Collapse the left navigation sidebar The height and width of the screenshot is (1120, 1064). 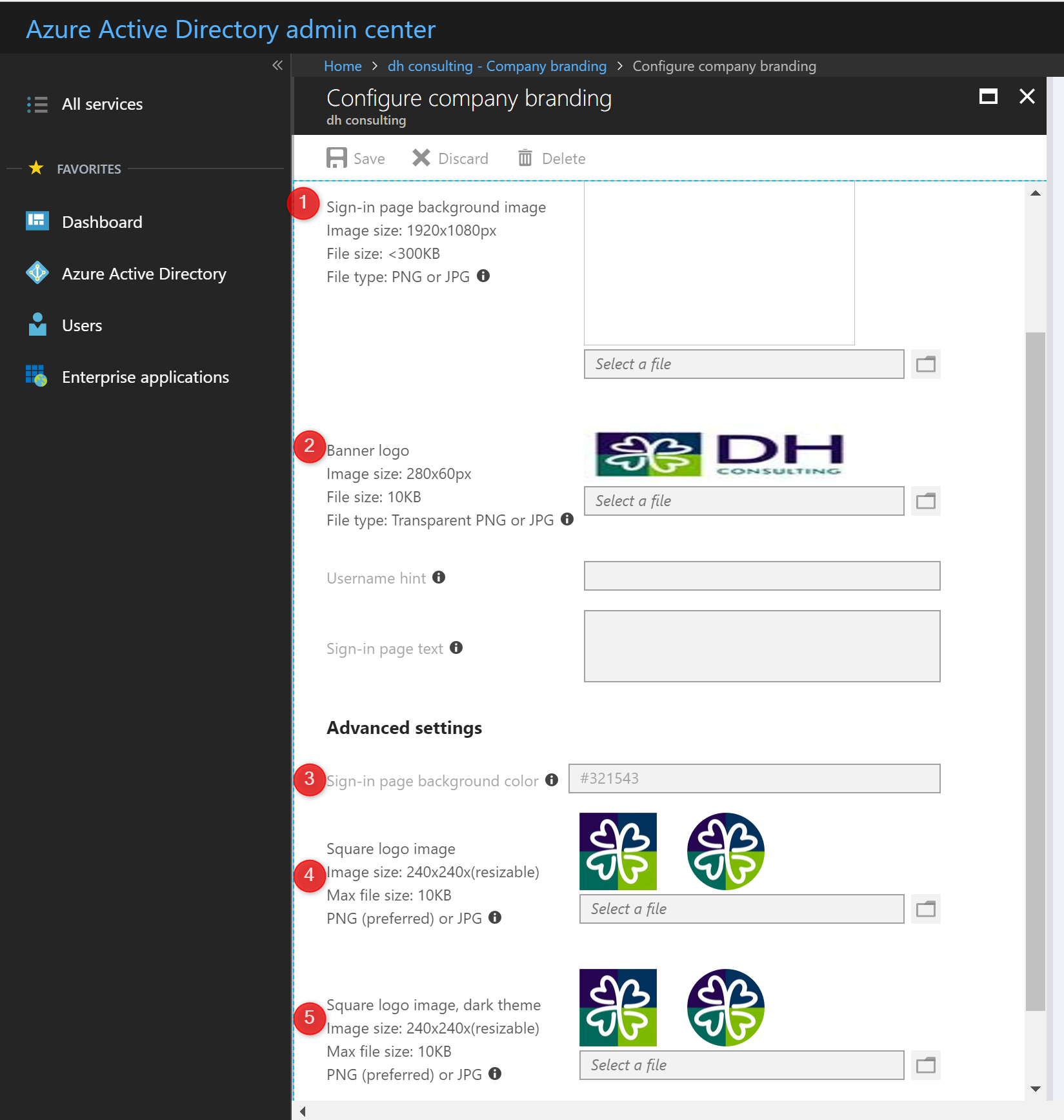pyautogui.click(x=277, y=65)
